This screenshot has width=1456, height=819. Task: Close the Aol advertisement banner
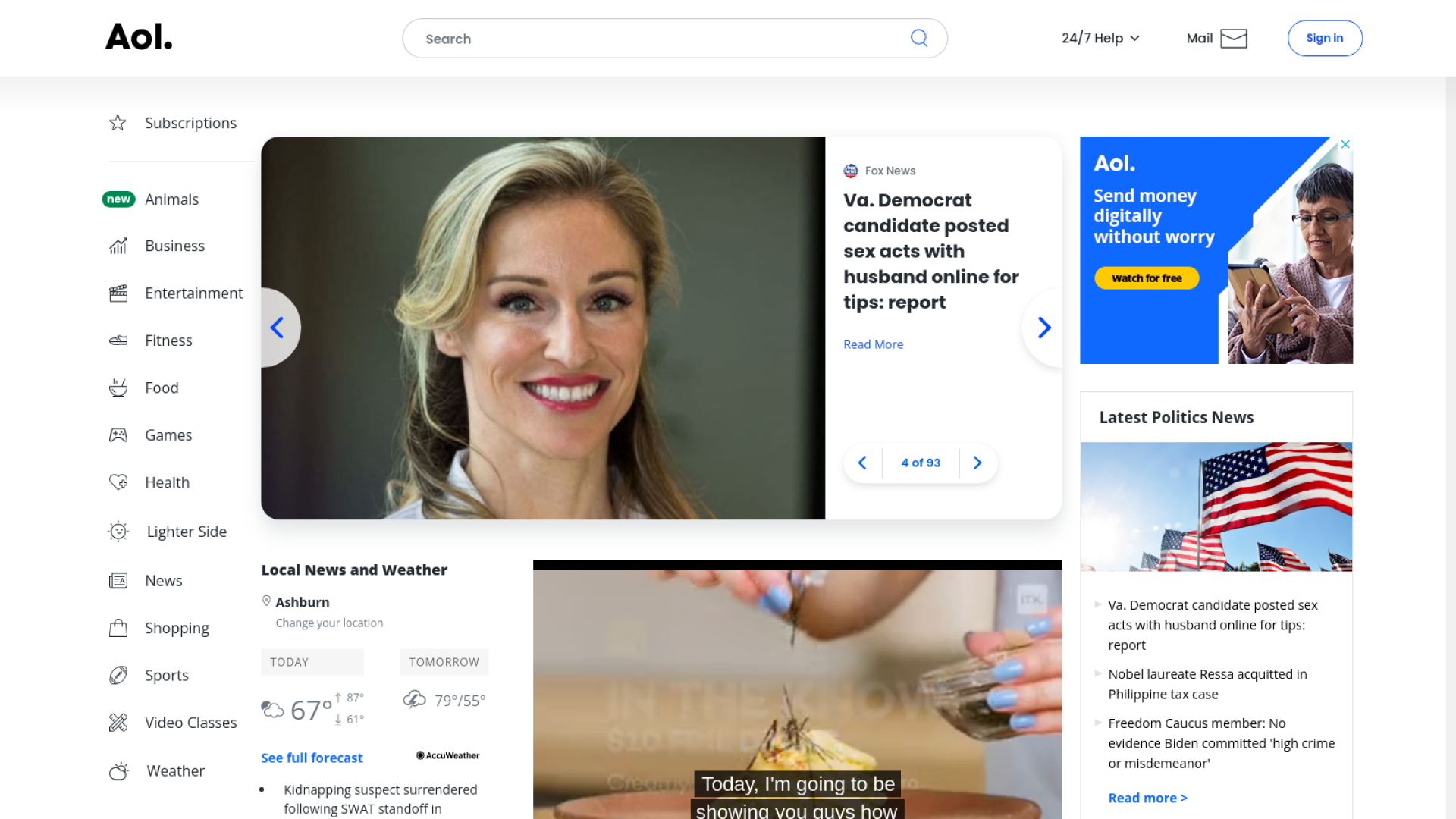click(1345, 144)
